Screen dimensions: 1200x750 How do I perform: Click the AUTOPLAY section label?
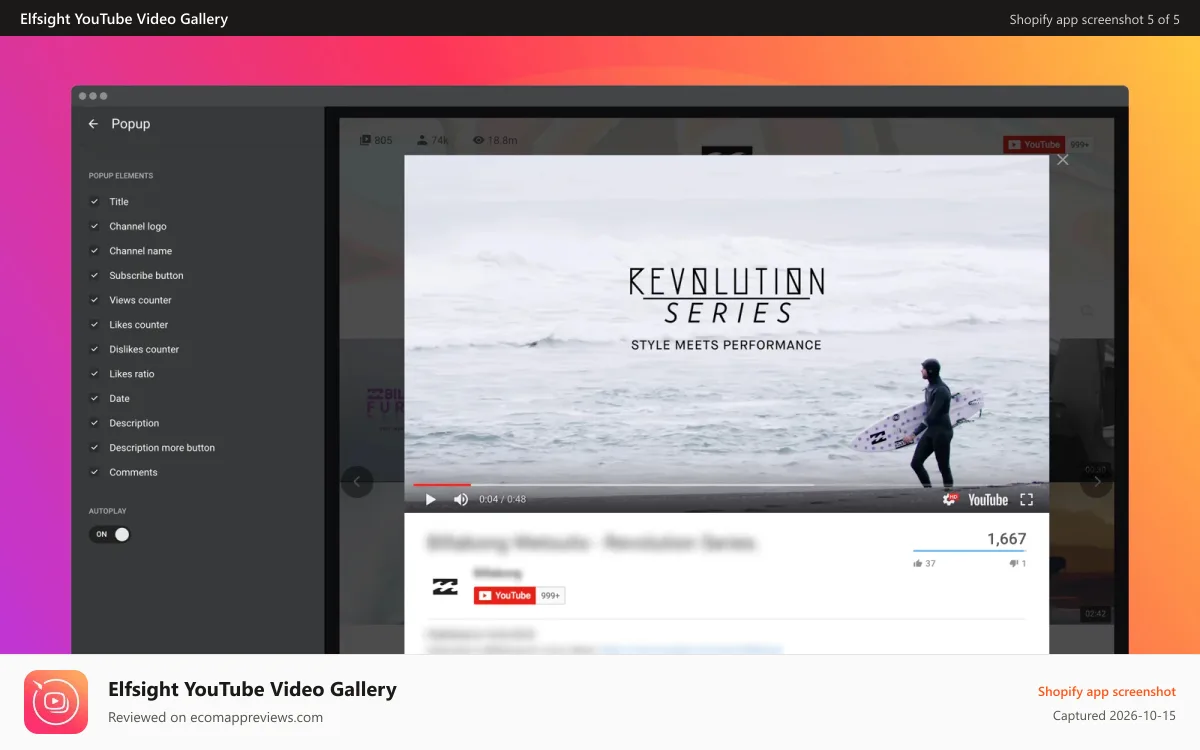[108, 511]
